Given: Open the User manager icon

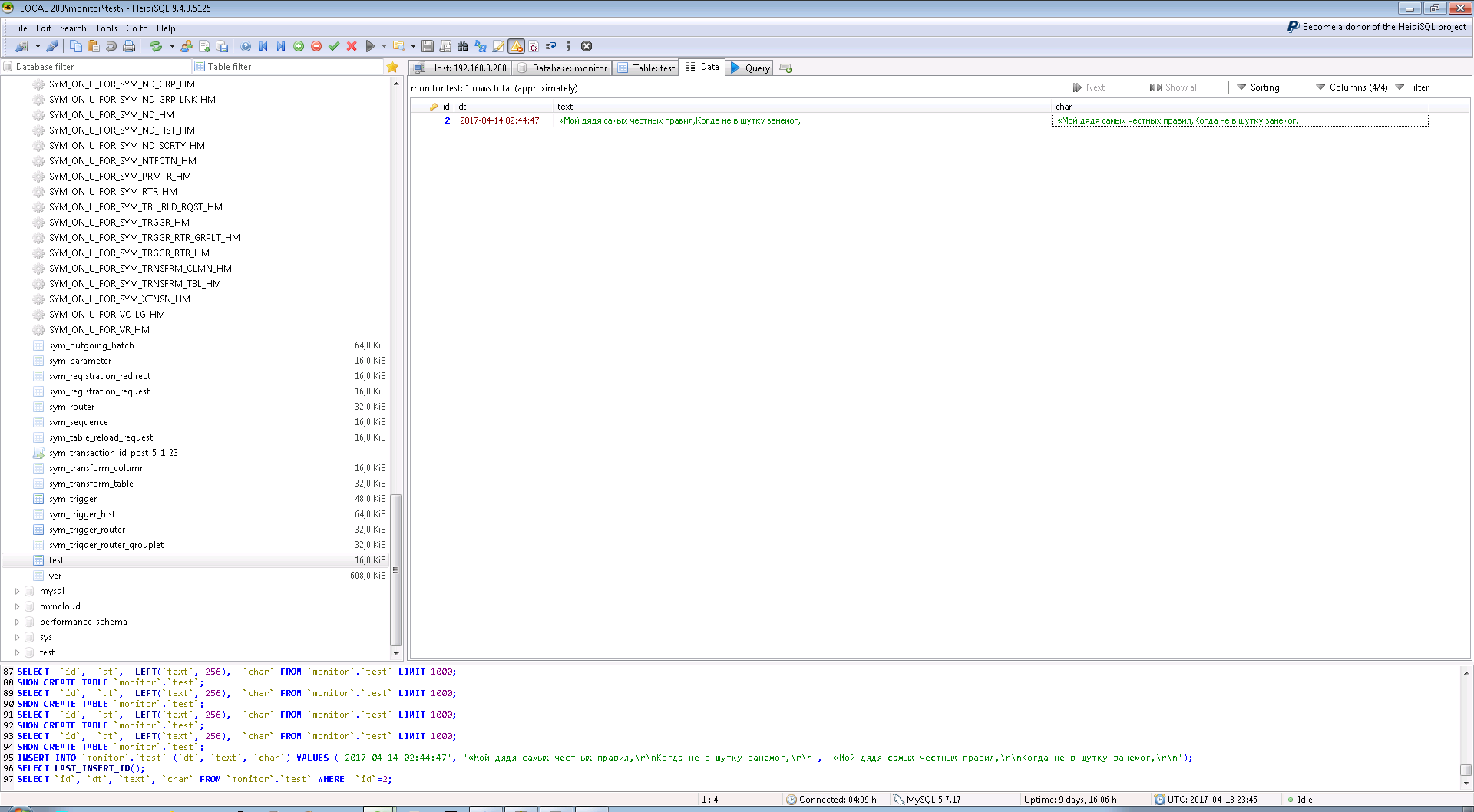Looking at the screenshot, I should [187, 46].
